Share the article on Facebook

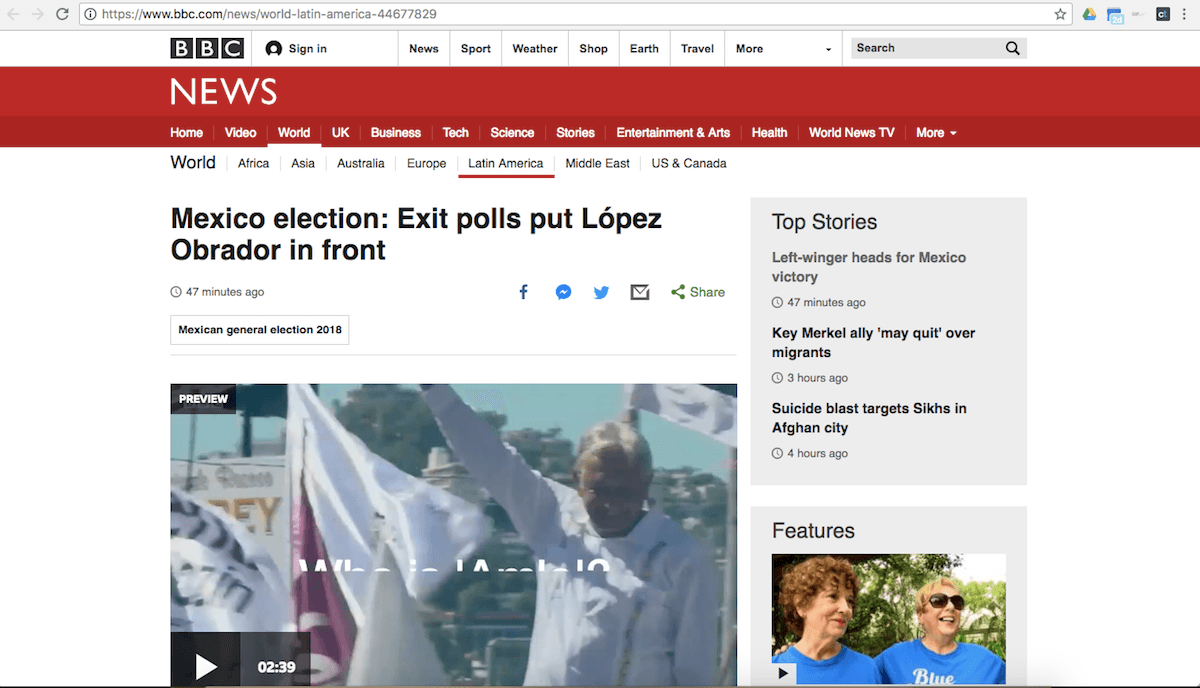pyautogui.click(x=523, y=292)
